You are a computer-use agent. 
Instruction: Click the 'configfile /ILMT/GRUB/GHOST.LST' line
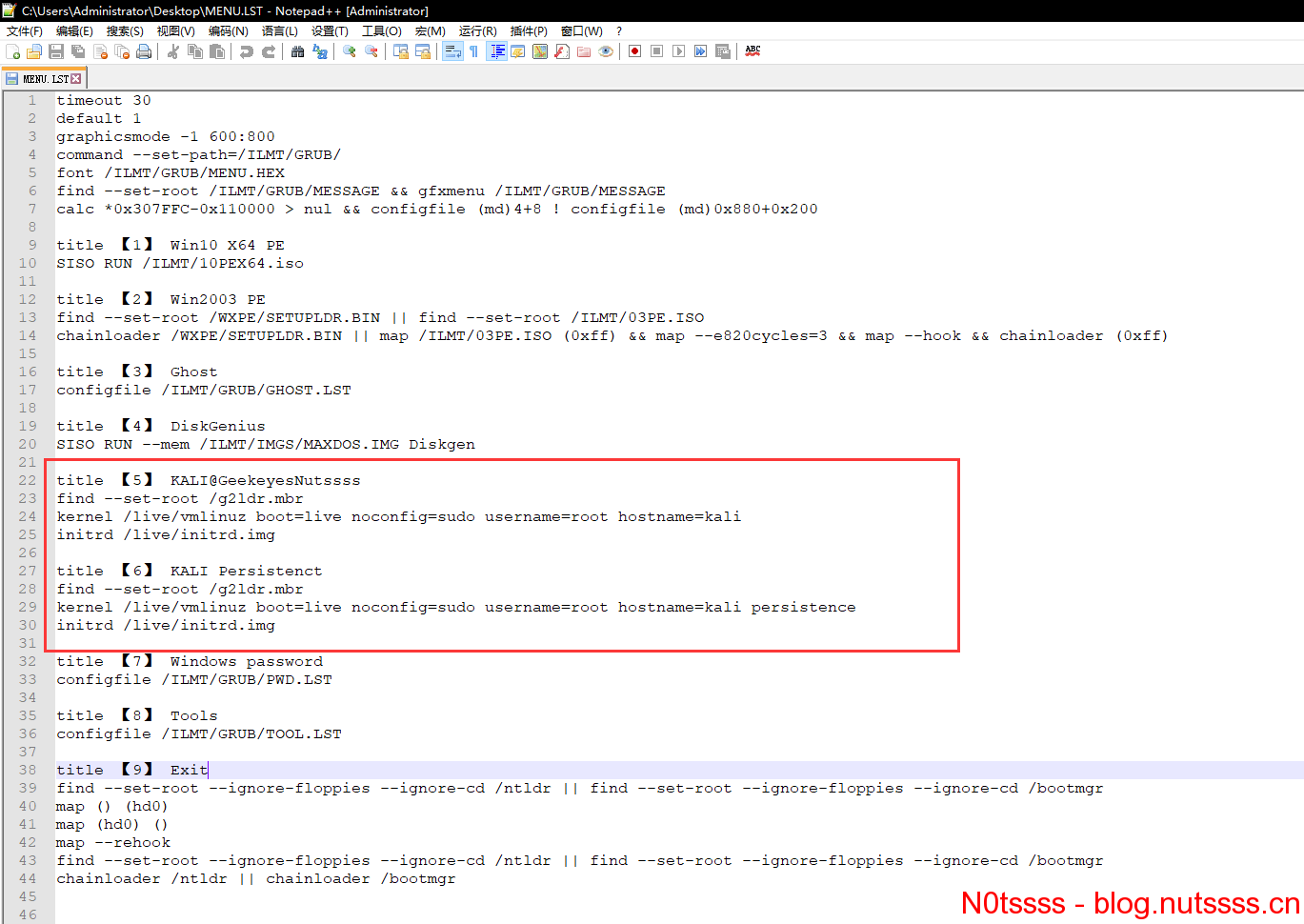pos(204,390)
